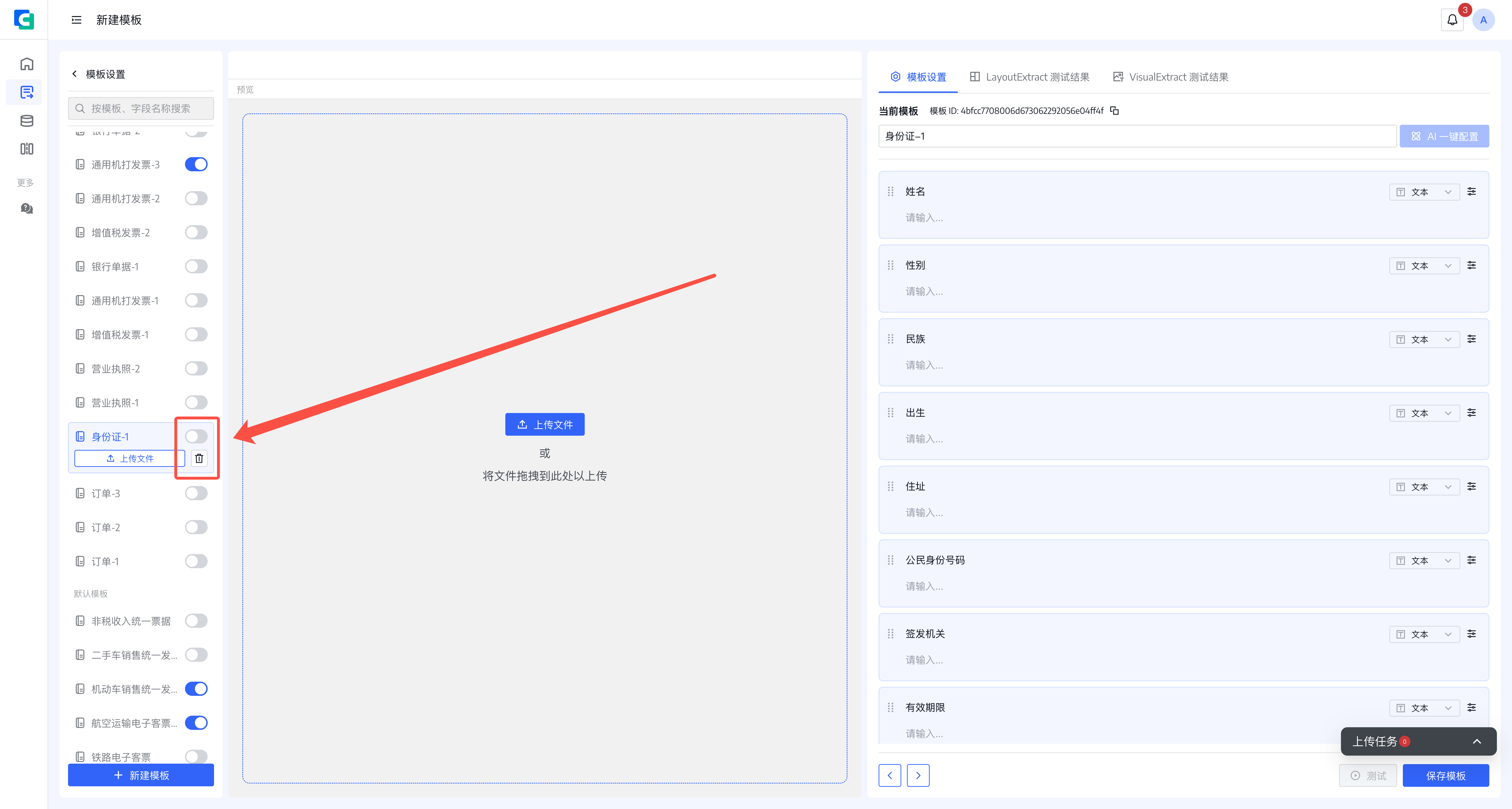Enable the 订单-3 template toggle
Viewport: 1512px width, 809px height.
tap(196, 493)
